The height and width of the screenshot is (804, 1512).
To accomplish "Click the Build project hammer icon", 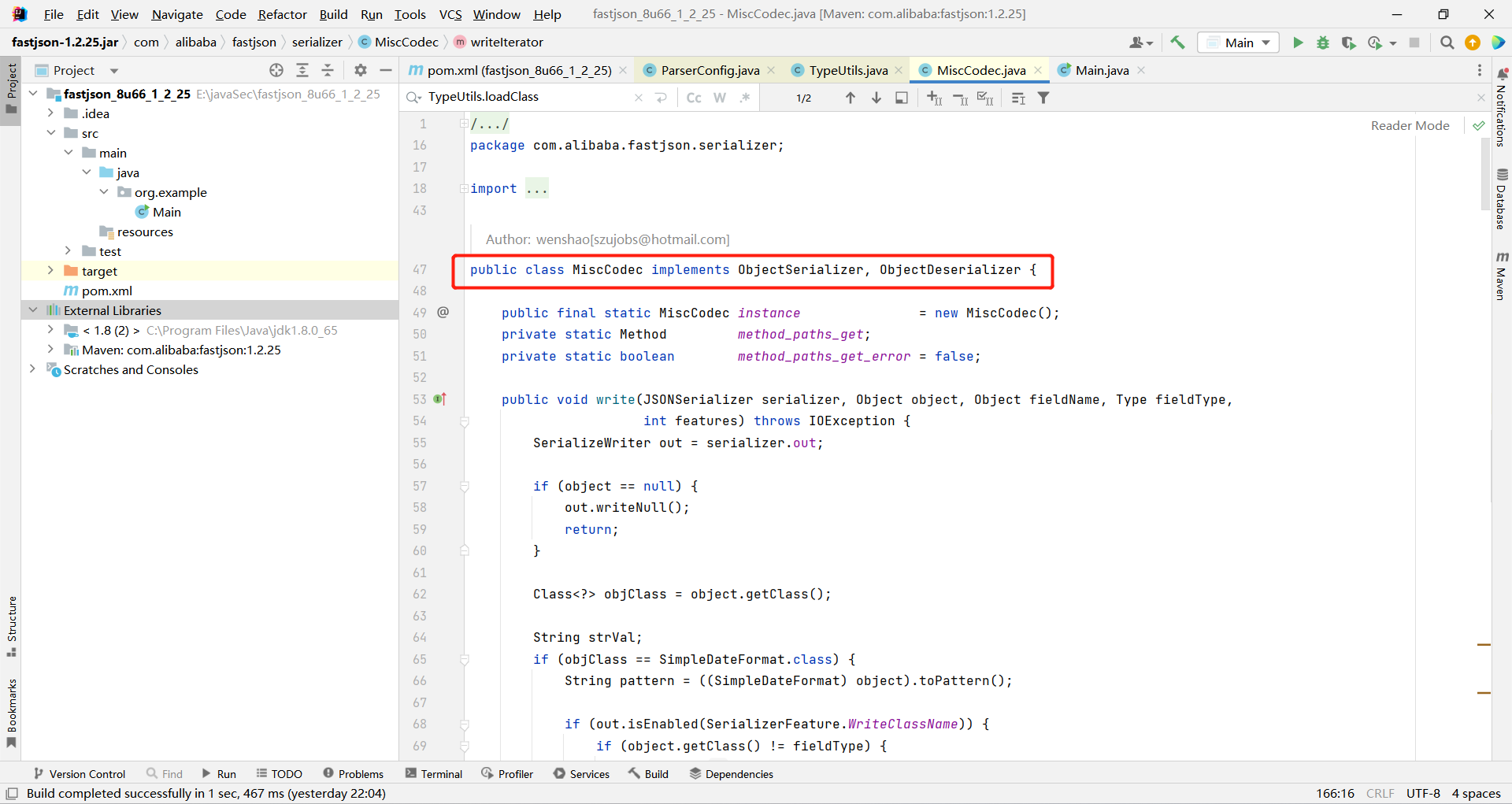I will point(1177,43).
